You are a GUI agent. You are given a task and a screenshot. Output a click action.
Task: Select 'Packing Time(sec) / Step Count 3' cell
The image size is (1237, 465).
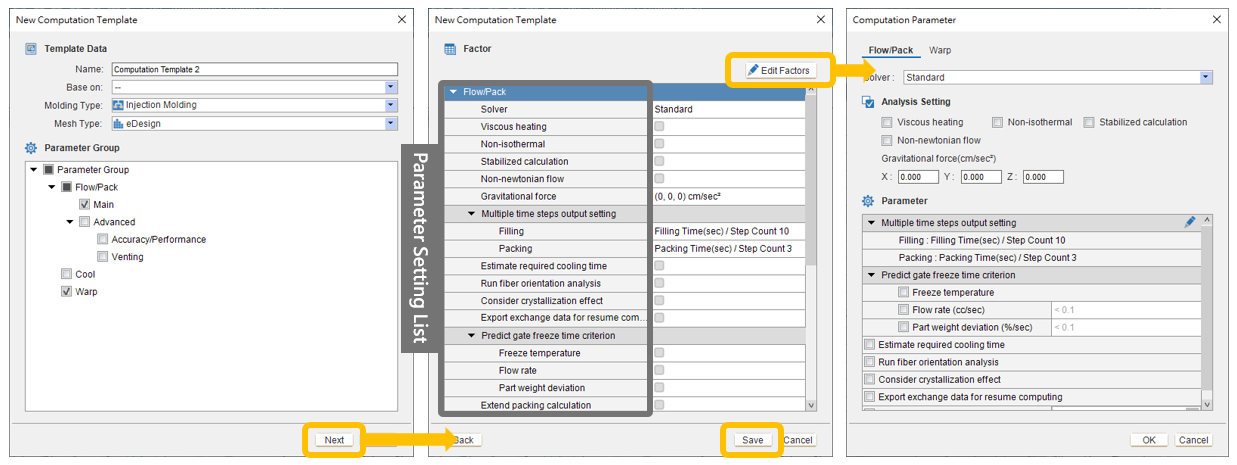point(728,248)
